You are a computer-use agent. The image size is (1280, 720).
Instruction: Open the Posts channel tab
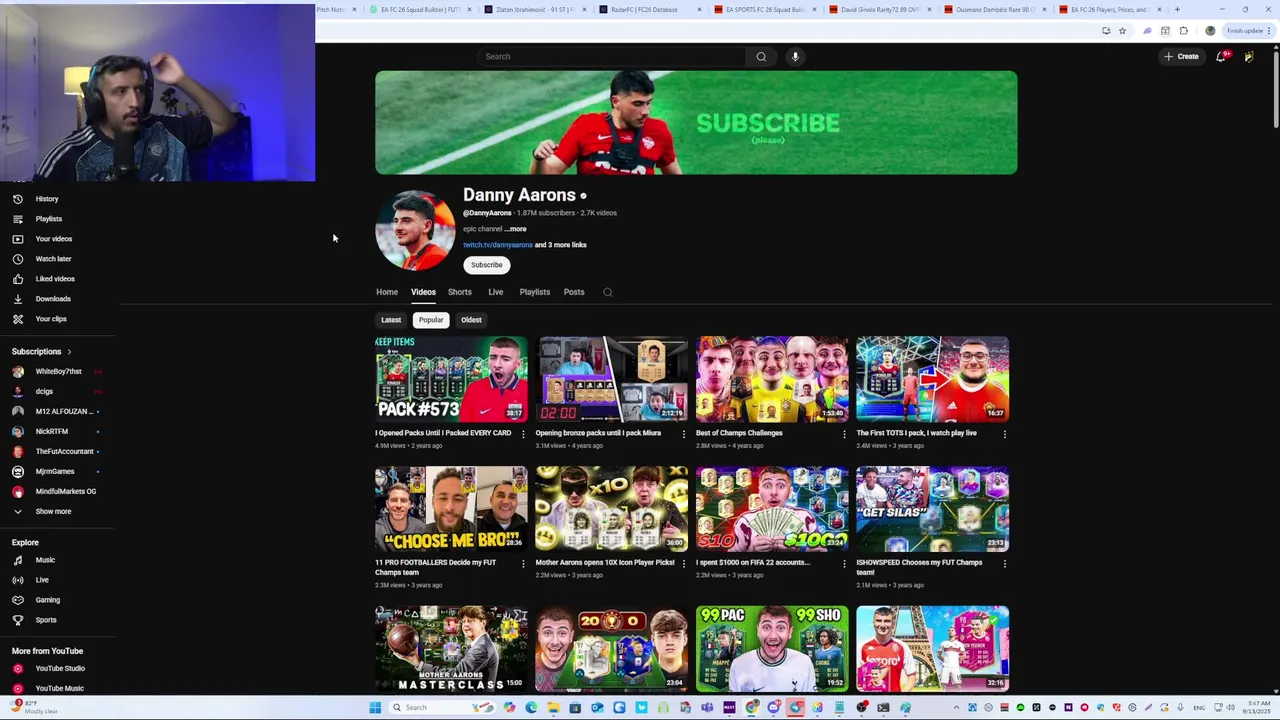coord(574,292)
